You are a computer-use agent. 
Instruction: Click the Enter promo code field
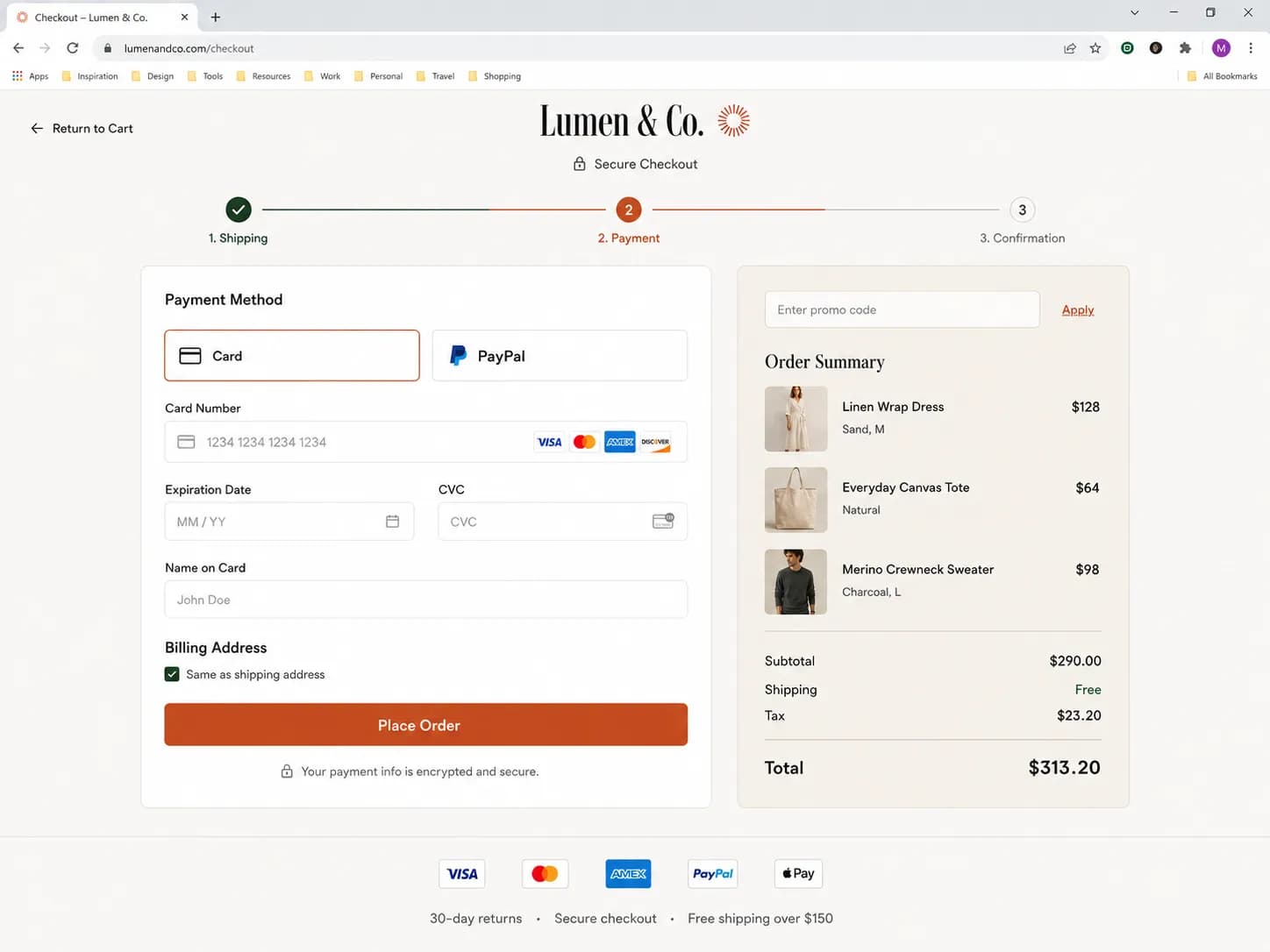click(903, 309)
